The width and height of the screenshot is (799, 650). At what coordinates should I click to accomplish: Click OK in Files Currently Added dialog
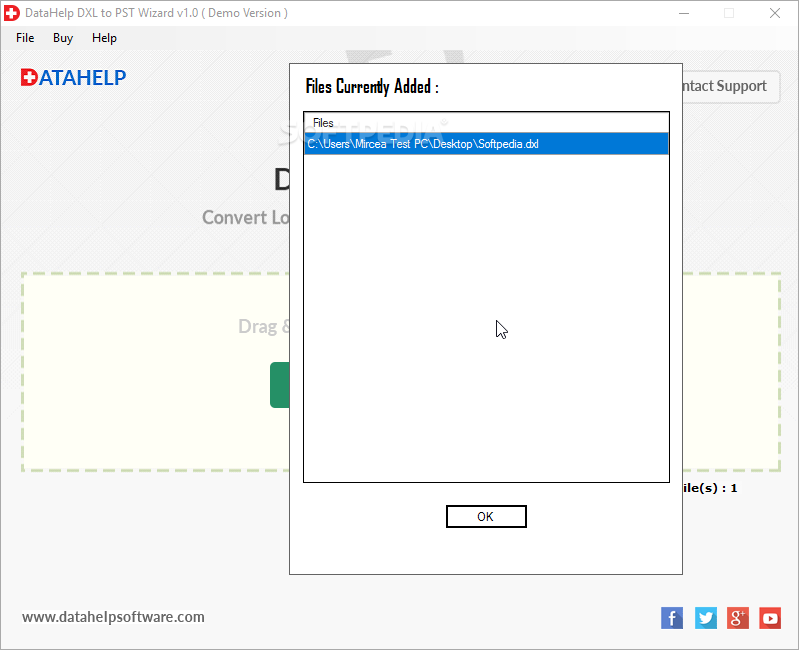[486, 517]
